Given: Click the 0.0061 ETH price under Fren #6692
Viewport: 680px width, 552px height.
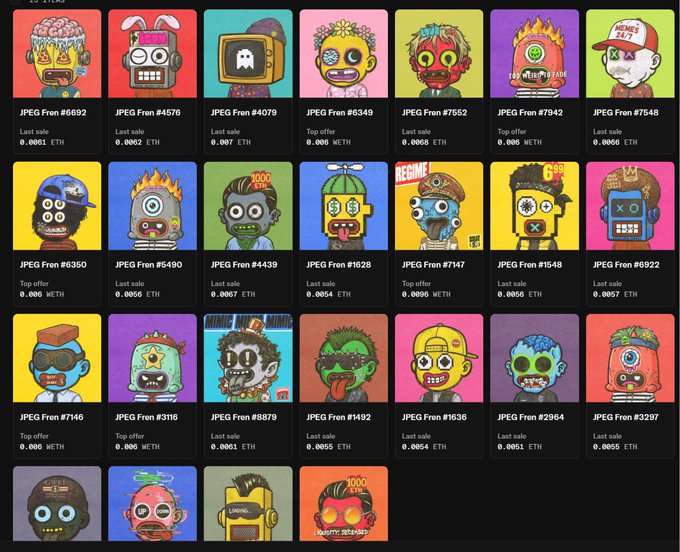Looking at the screenshot, I should pyautogui.click(x=42, y=142).
